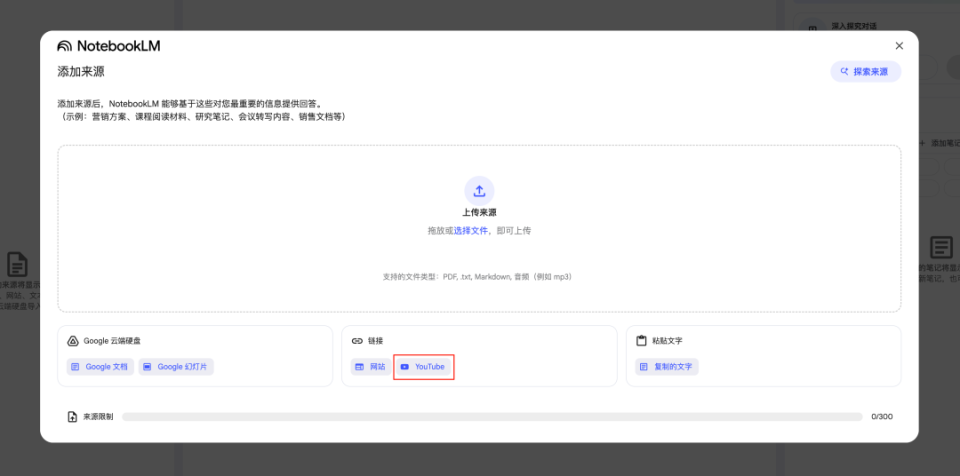Screen dimensions: 960x476
Task: Click the NotebookLM logo icon
Action: point(64,46)
